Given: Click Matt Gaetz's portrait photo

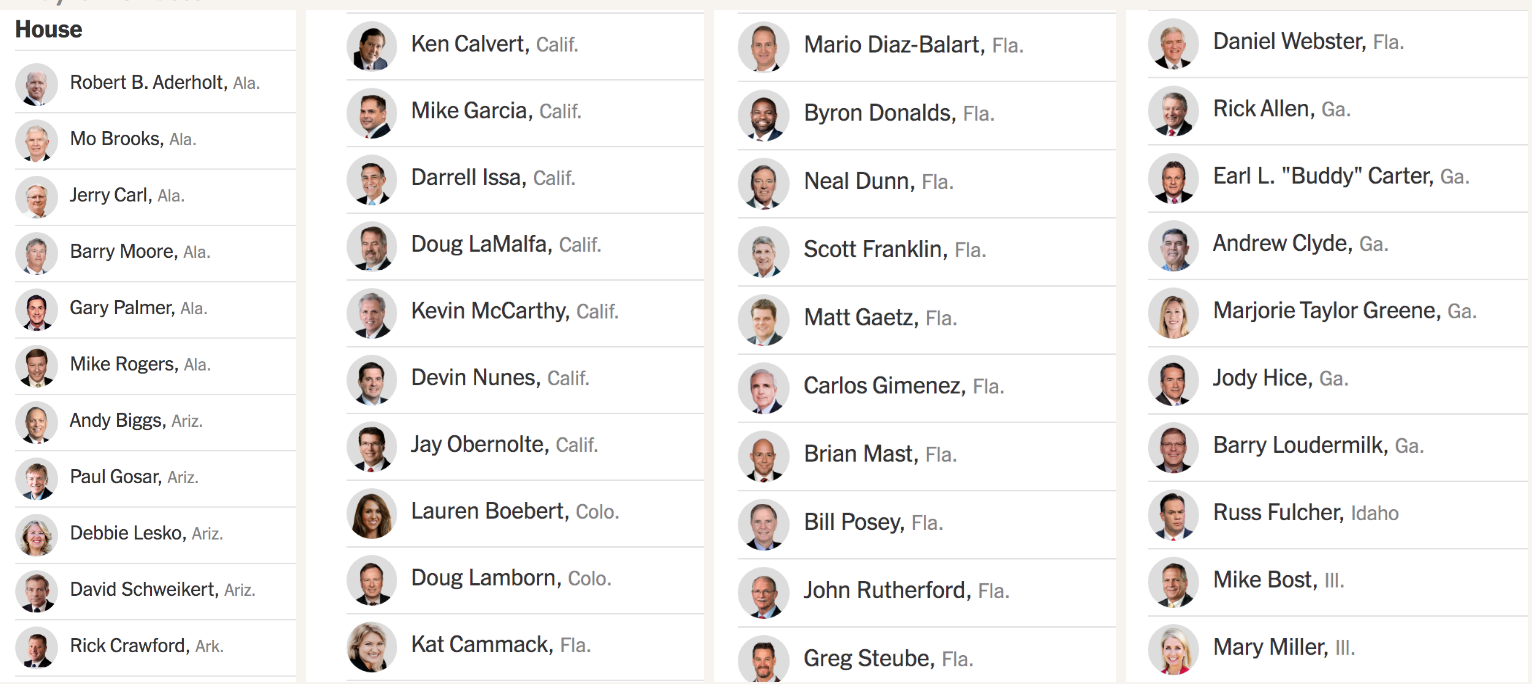Looking at the screenshot, I should point(763,319).
